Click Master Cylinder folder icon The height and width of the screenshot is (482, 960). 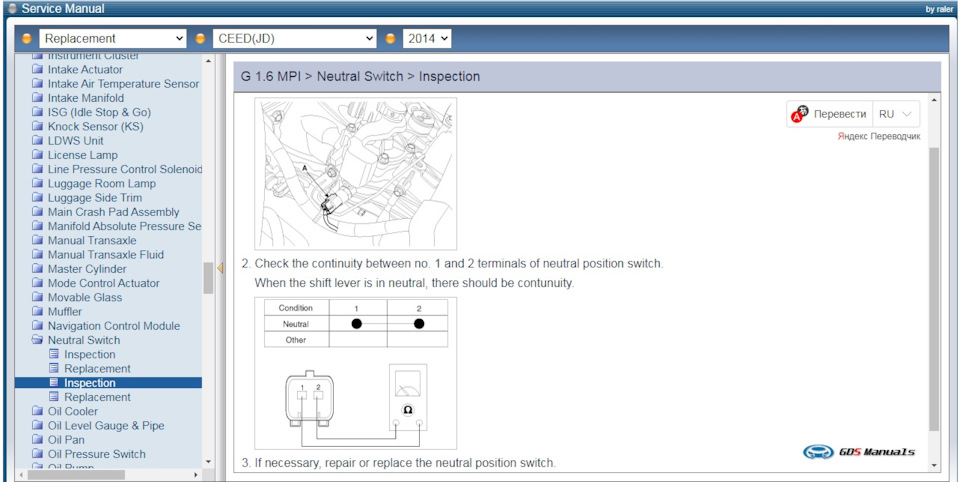[38, 269]
